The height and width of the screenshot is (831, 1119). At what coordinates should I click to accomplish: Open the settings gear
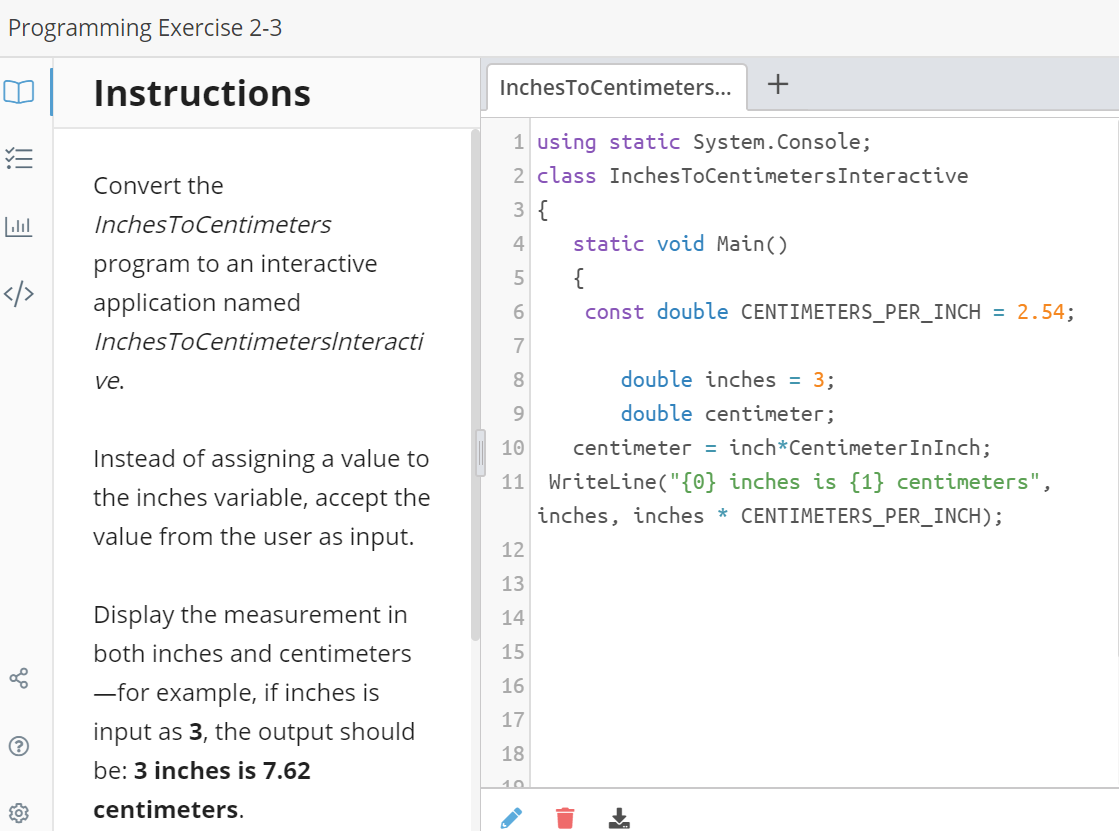[20, 812]
